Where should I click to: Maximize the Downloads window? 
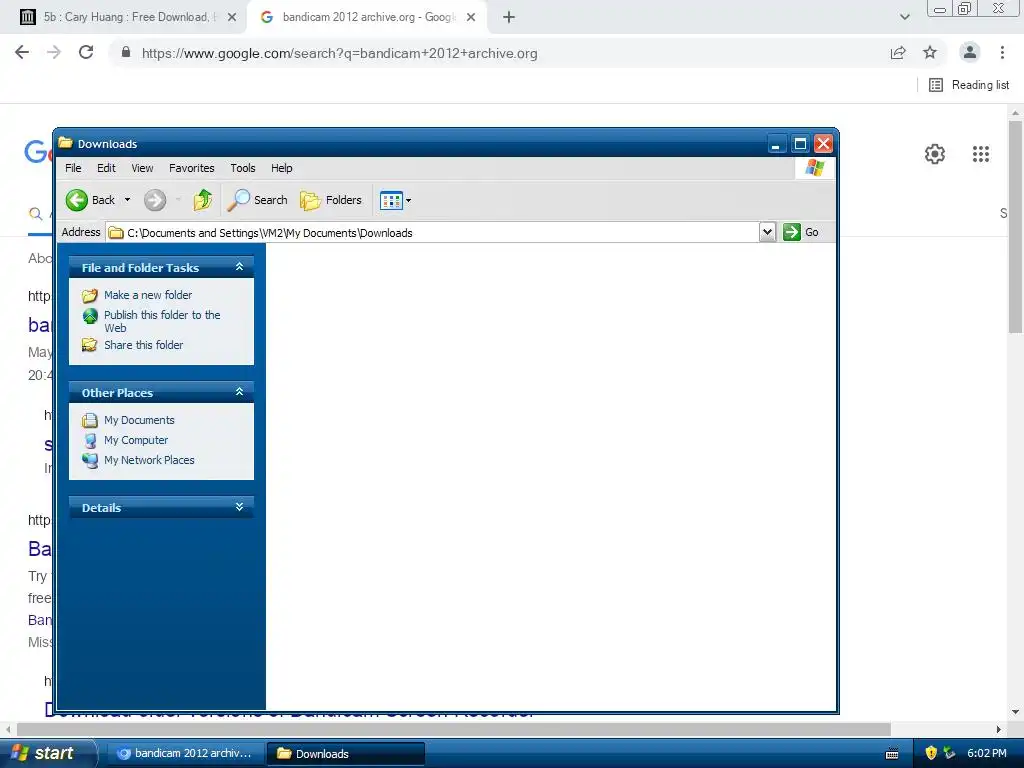point(800,144)
